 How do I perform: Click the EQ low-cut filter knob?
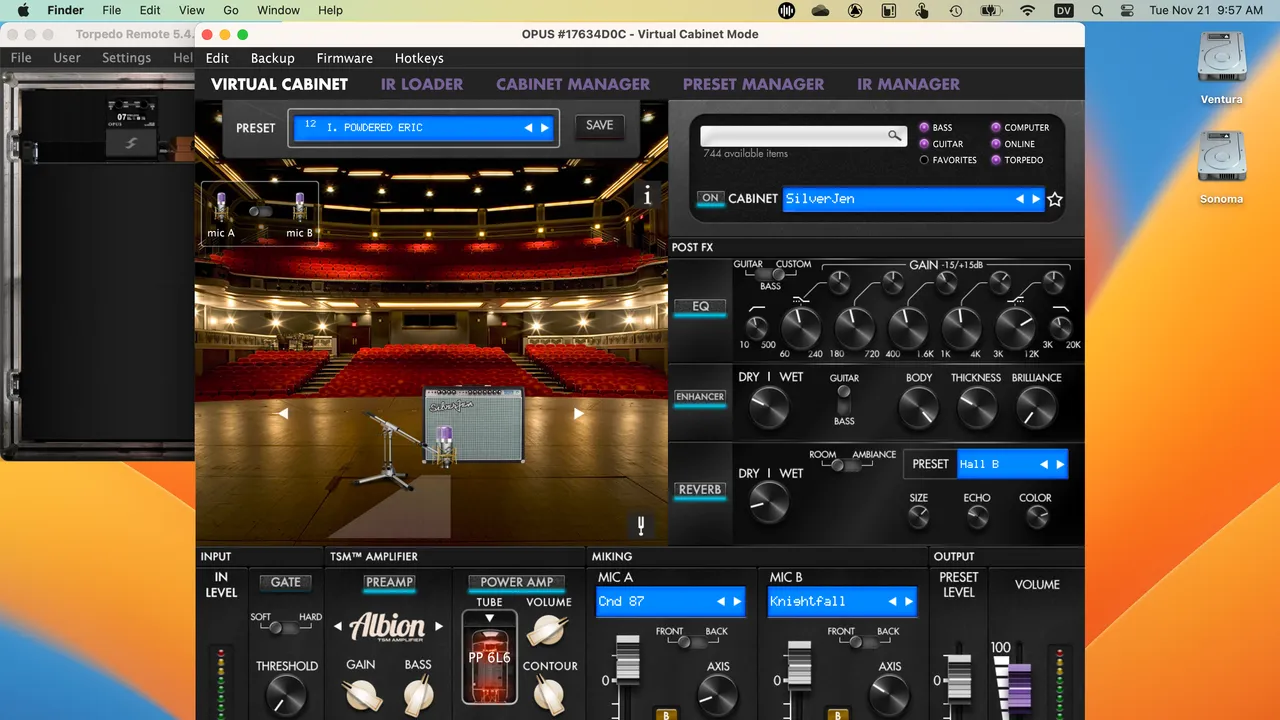[x=757, y=328]
